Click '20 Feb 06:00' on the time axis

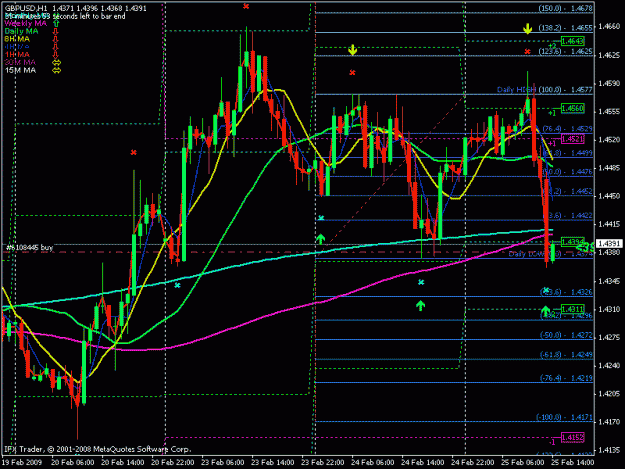pyautogui.click(x=73, y=462)
